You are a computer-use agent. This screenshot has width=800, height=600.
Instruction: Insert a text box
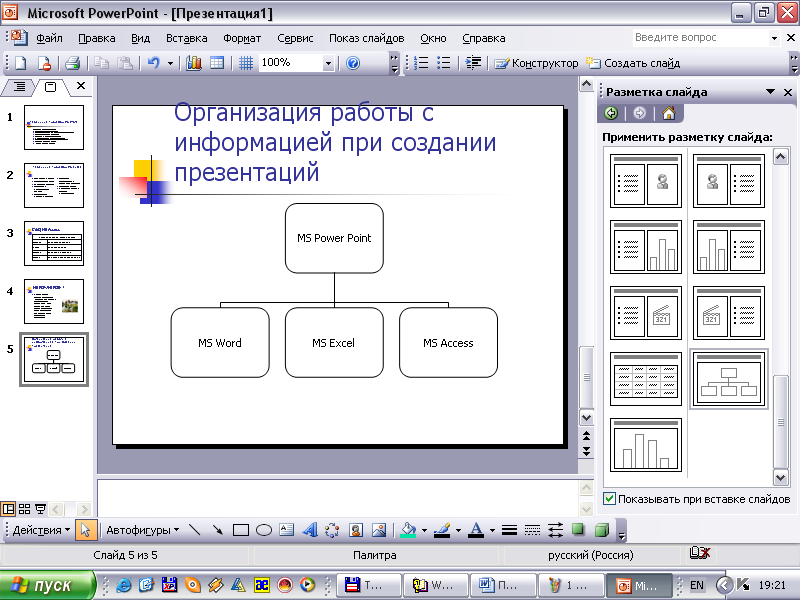tap(287, 530)
